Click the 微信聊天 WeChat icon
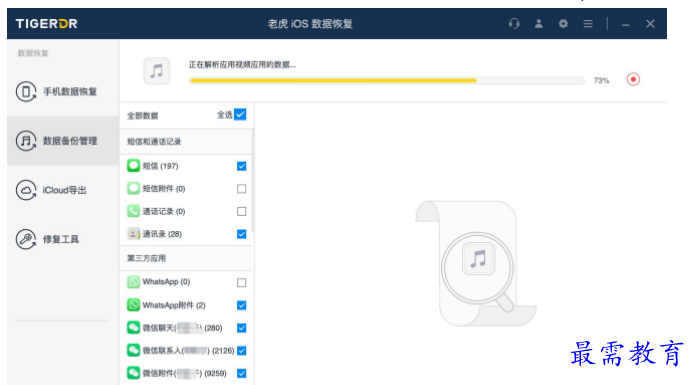Viewport: 692px width, 385px height. (133, 328)
